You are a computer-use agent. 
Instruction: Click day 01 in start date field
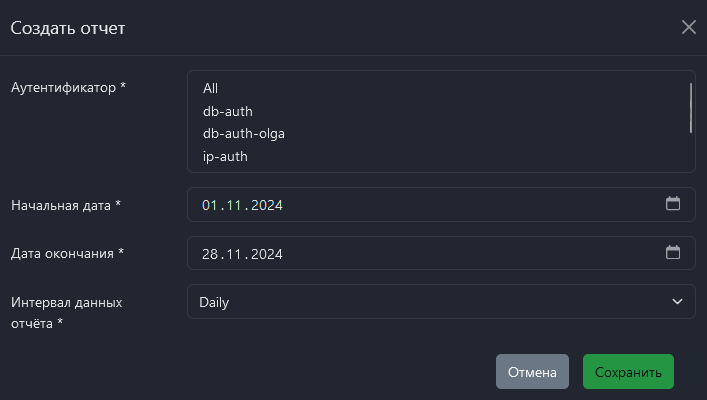(x=210, y=205)
